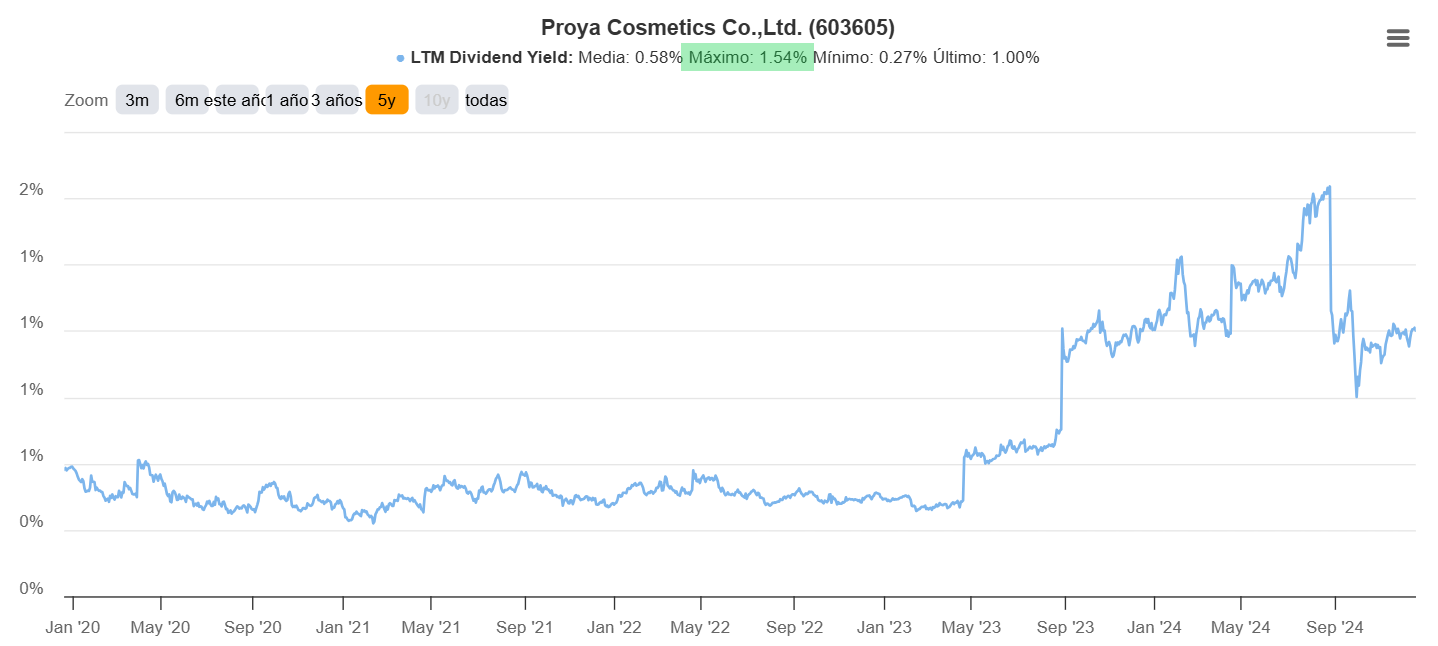Click the Jan '23 axis label
The width and height of the screenshot is (1438, 646).
pyautogui.click(x=884, y=628)
